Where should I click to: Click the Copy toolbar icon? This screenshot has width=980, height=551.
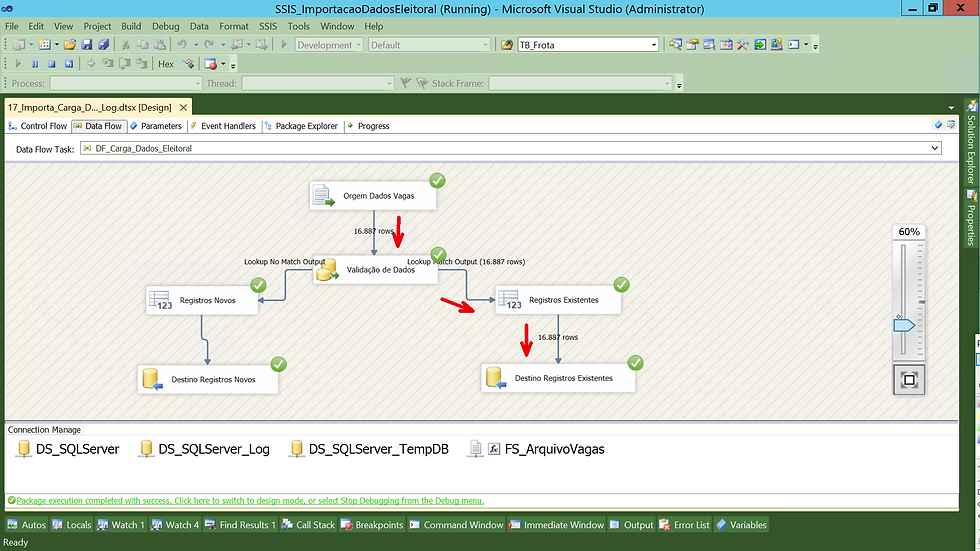click(x=142, y=45)
